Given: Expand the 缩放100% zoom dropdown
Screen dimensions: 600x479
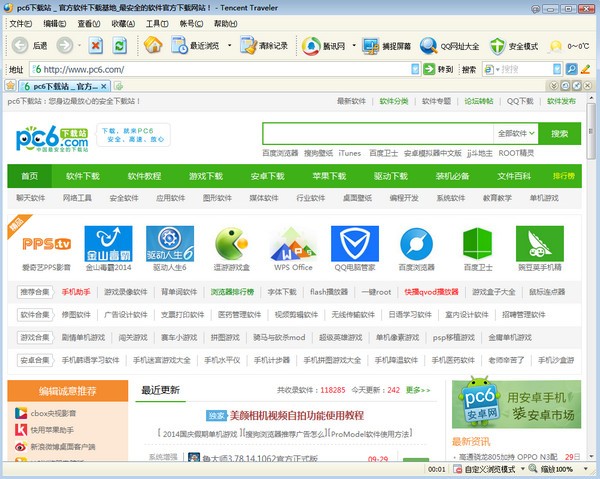Looking at the screenshot, I should pyautogui.click(x=585, y=469).
